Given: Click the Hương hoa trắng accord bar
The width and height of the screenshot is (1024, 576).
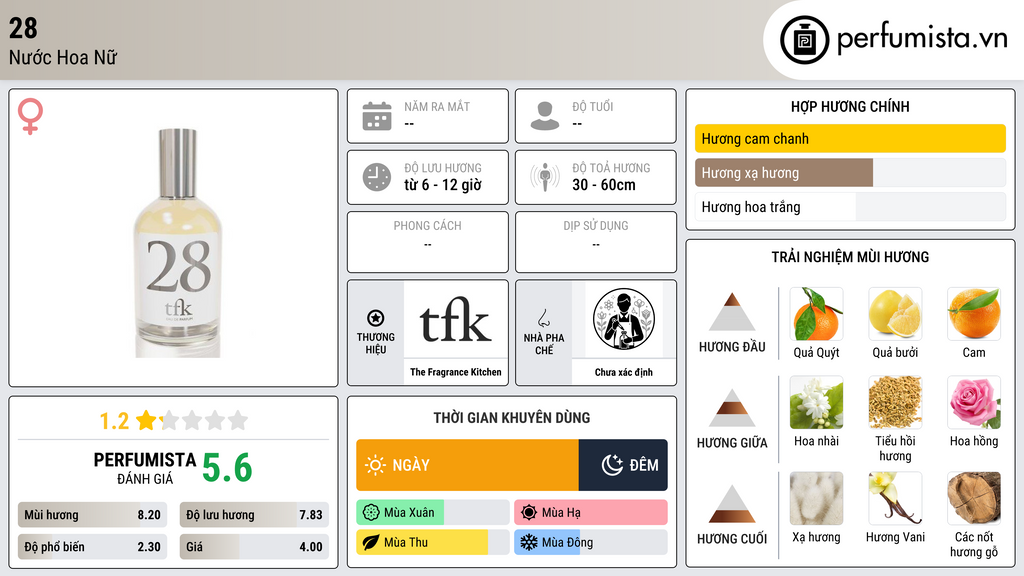Looking at the screenshot, I should 850,207.
